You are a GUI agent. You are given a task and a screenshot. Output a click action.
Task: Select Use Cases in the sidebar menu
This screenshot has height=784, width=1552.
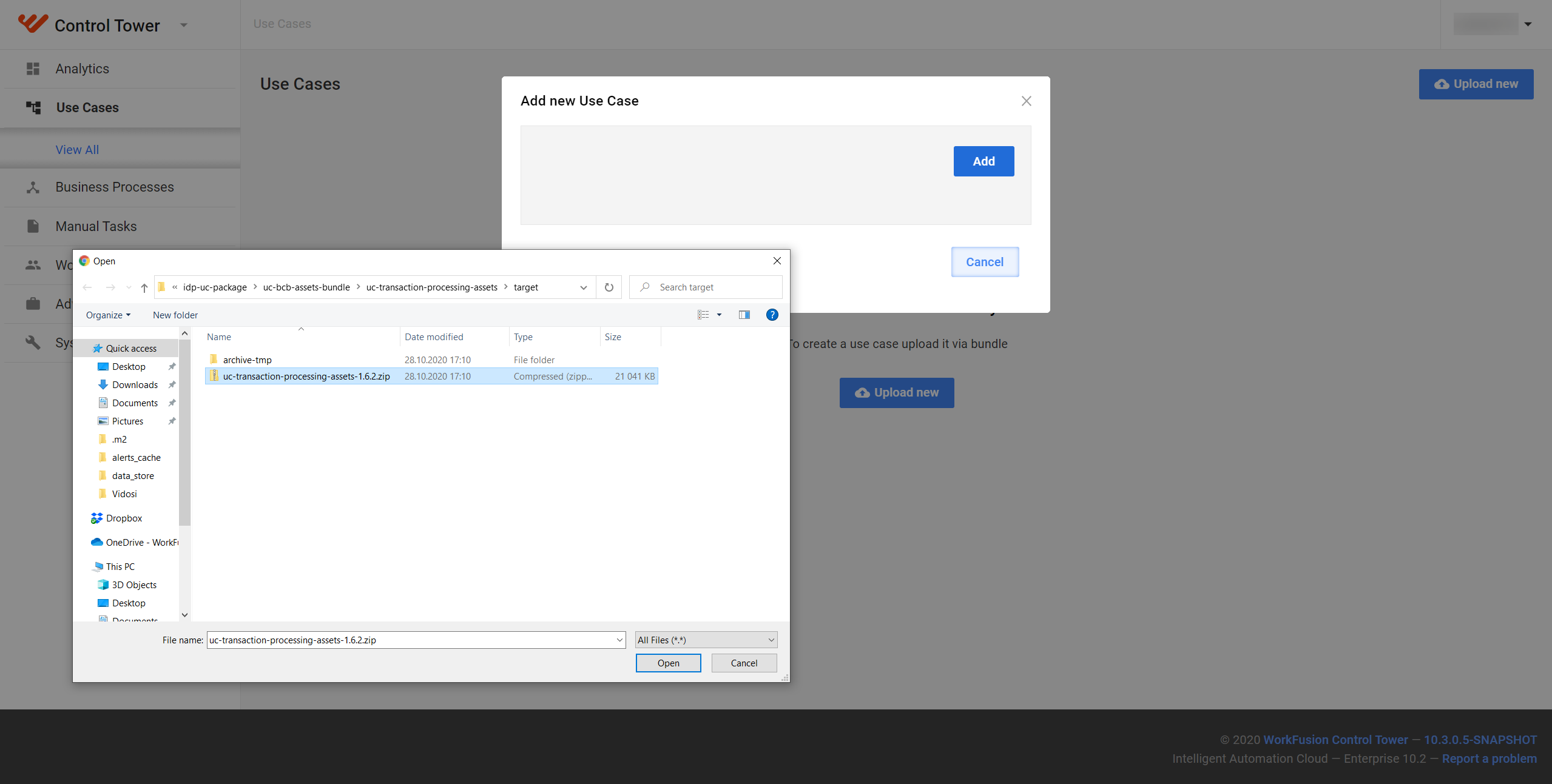point(87,108)
